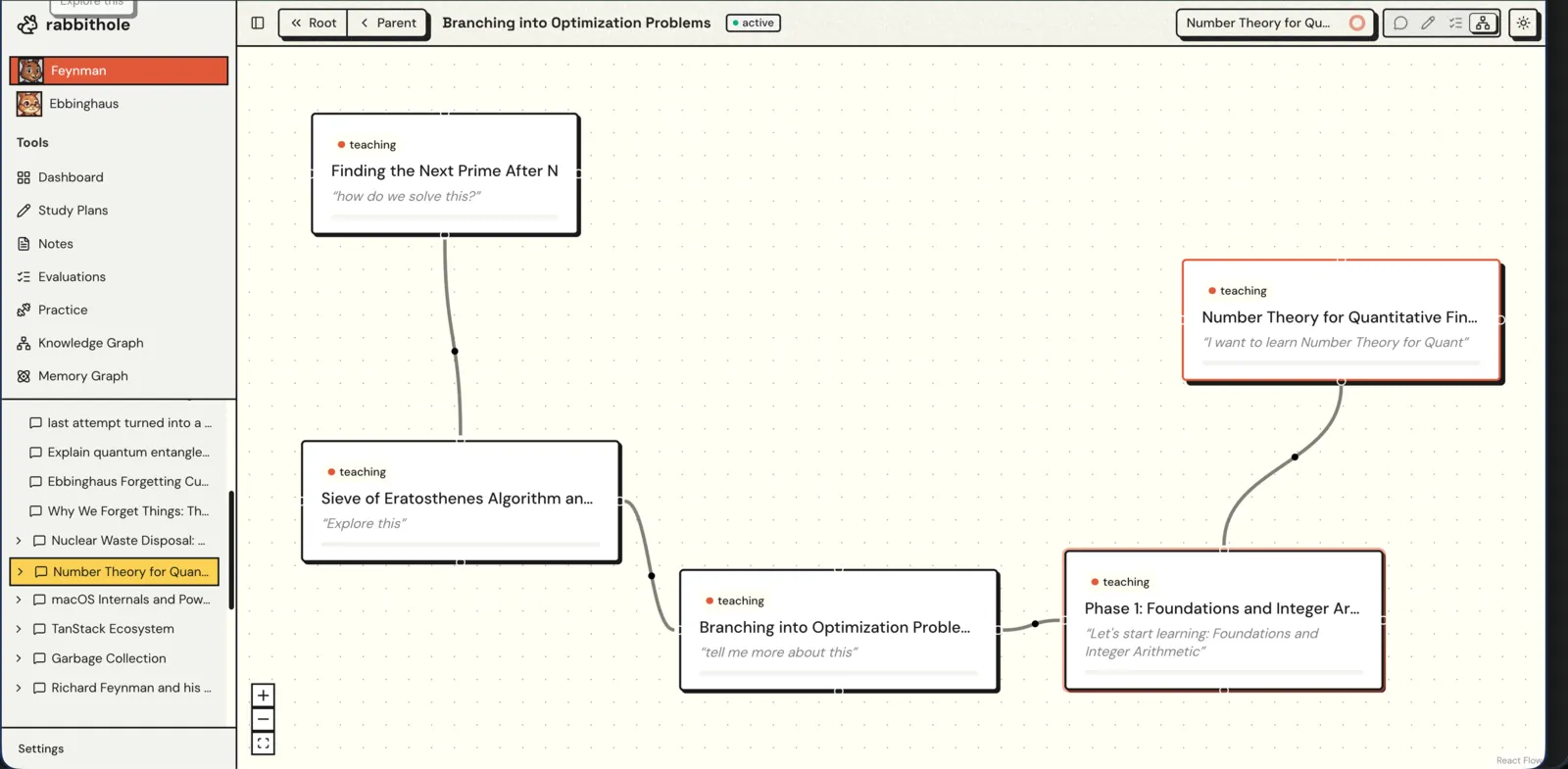Select the graph tree view icon
The image size is (1568, 769).
coord(1483,23)
